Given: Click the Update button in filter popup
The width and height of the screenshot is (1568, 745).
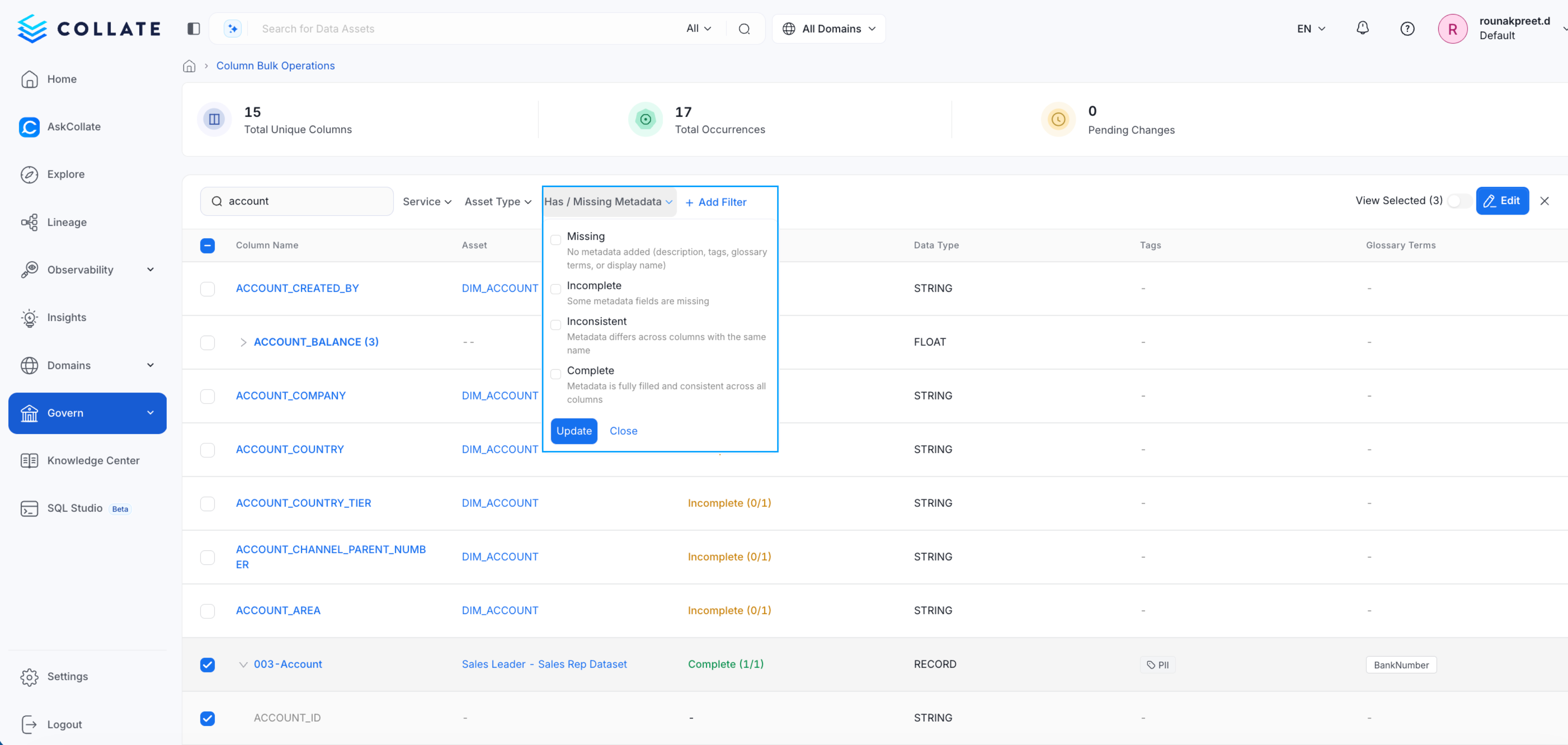Looking at the screenshot, I should tap(574, 431).
